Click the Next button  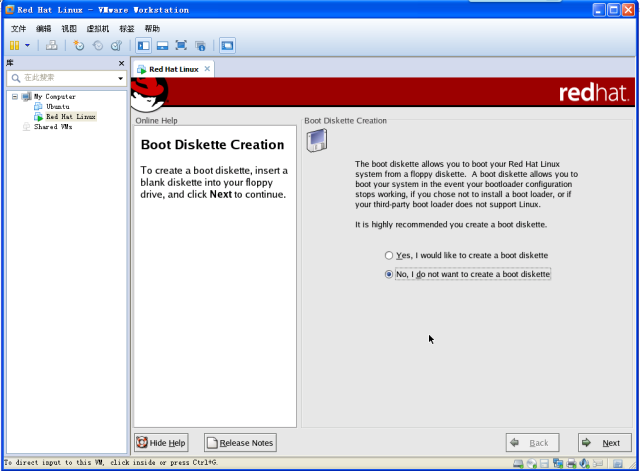[x=604, y=443]
